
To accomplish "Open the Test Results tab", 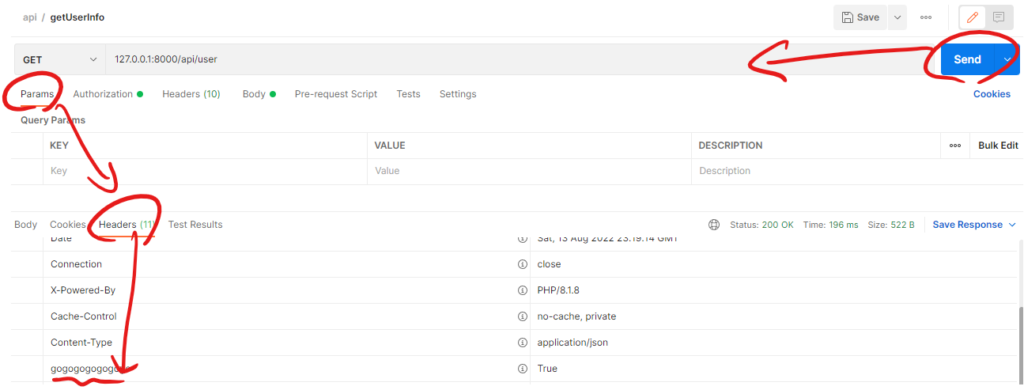I will [x=195, y=225].
